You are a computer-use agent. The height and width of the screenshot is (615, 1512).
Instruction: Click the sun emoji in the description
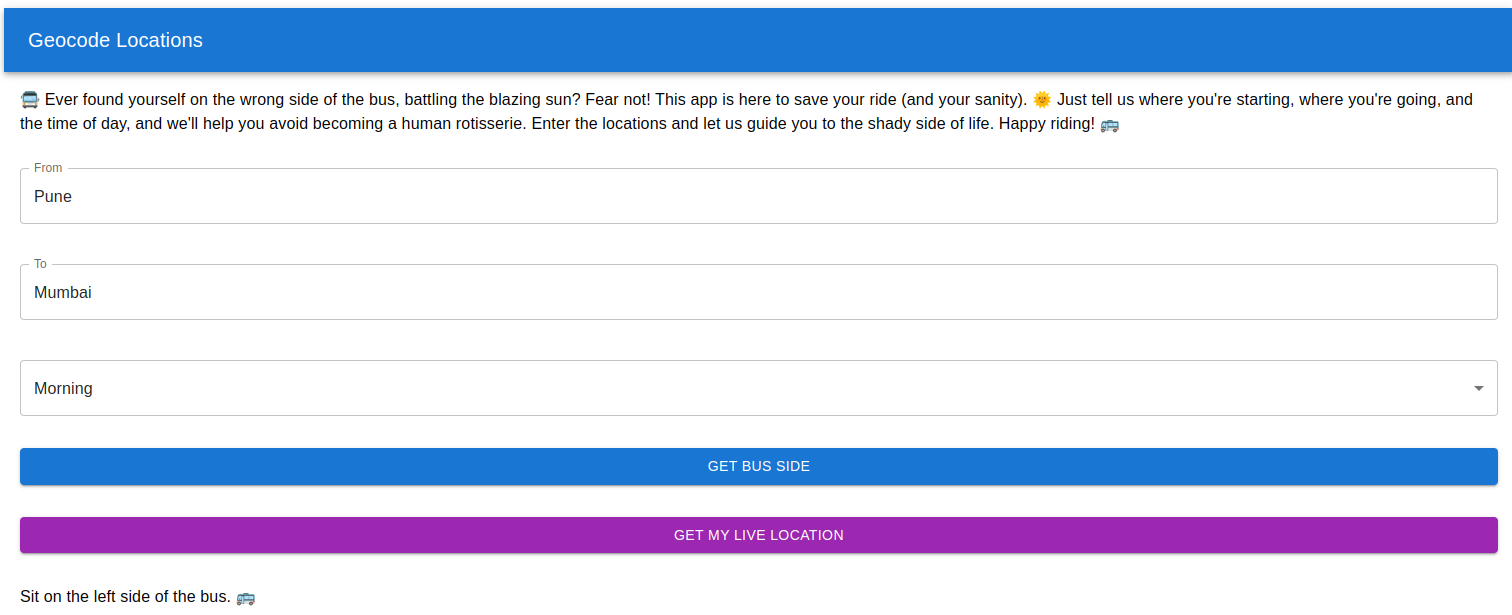coord(1042,100)
